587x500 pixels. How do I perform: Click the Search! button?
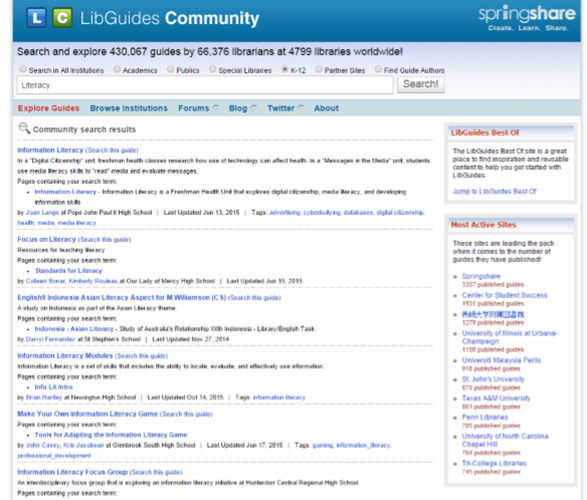420,85
